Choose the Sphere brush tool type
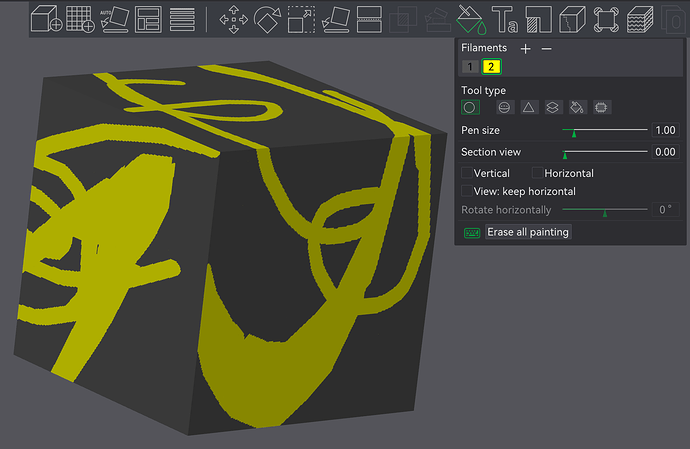Viewport: 690px width, 449px height. (504, 107)
